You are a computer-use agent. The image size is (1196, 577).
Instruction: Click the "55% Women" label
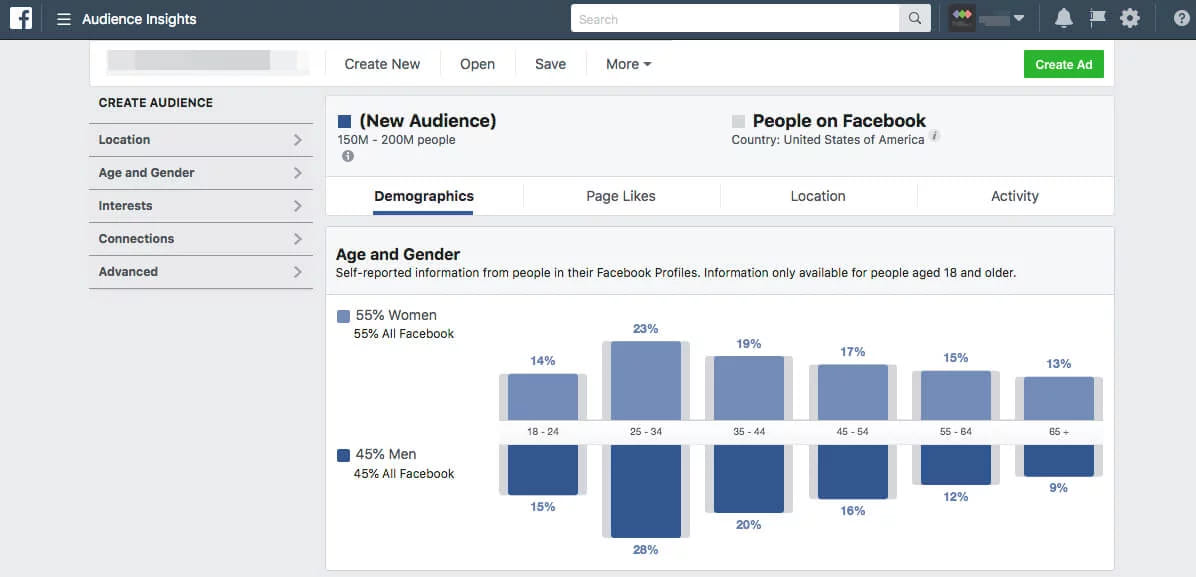pyautogui.click(x=396, y=315)
